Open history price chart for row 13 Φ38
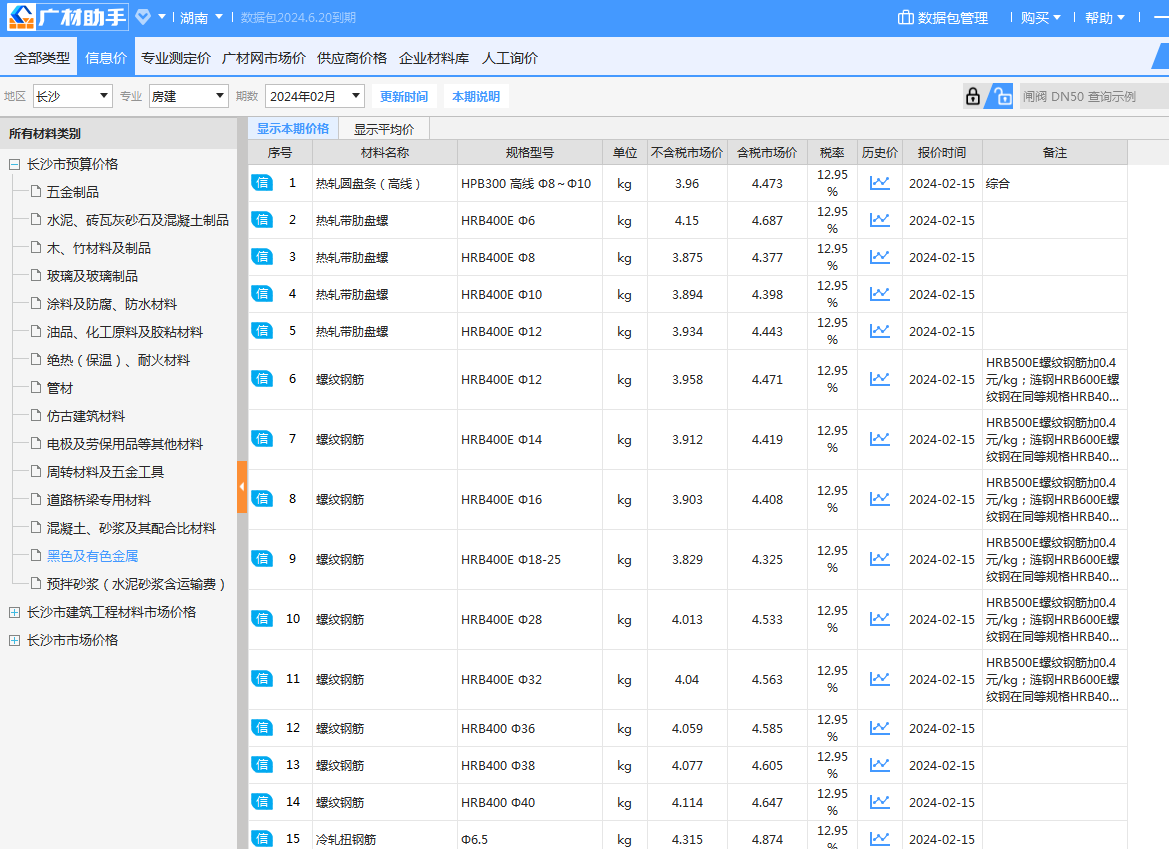This screenshot has width=1169, height=849. coord(880,765)
